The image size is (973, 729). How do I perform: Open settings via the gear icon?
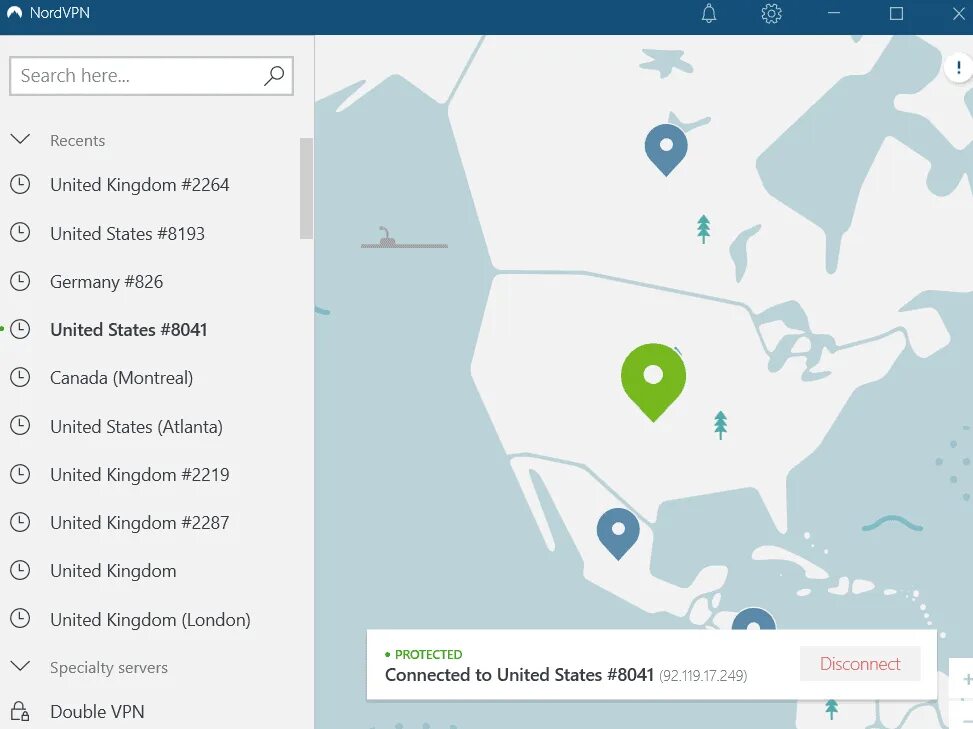click(x=771, y=14)
